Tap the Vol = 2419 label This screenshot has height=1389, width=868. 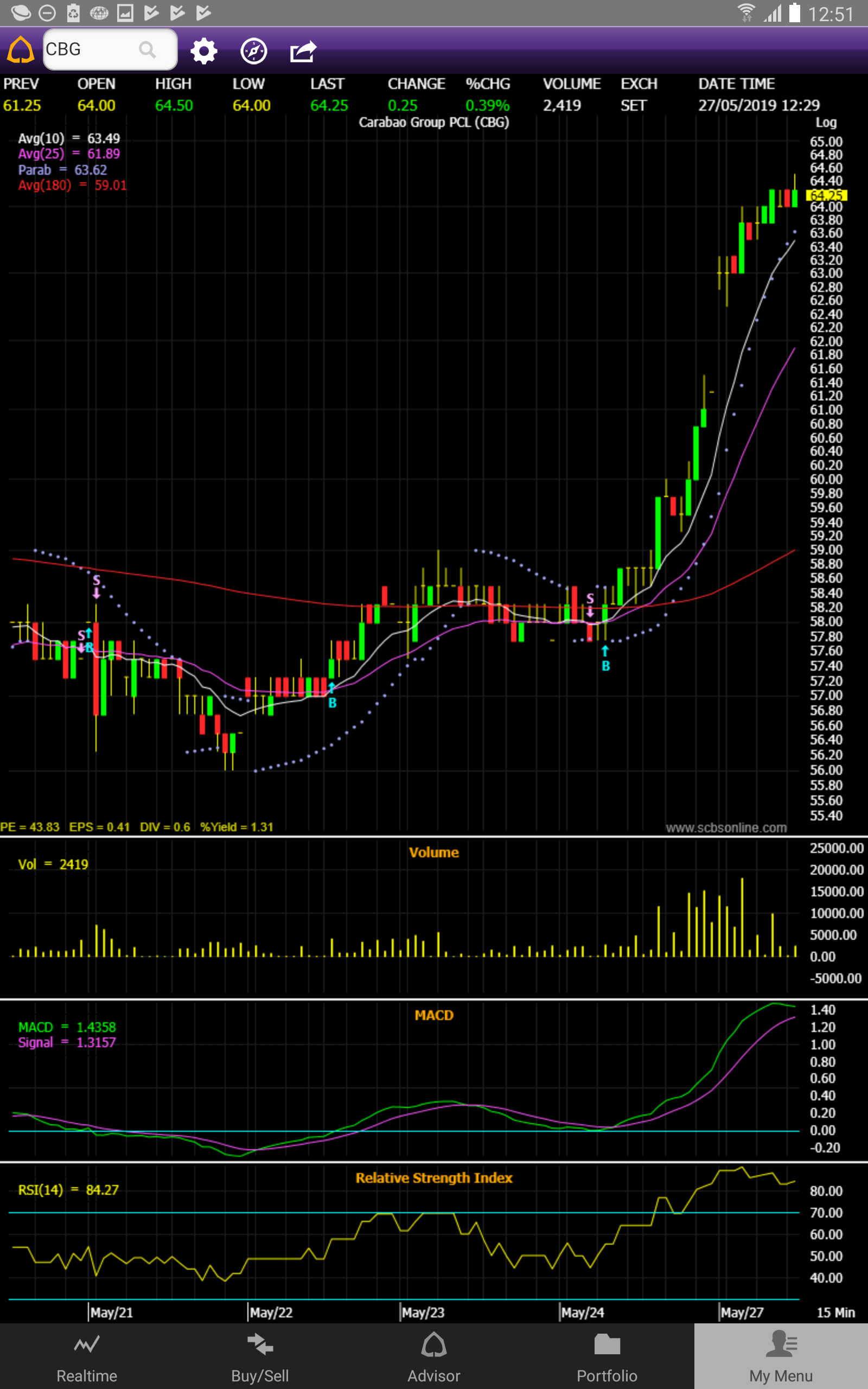coord(53,864)
